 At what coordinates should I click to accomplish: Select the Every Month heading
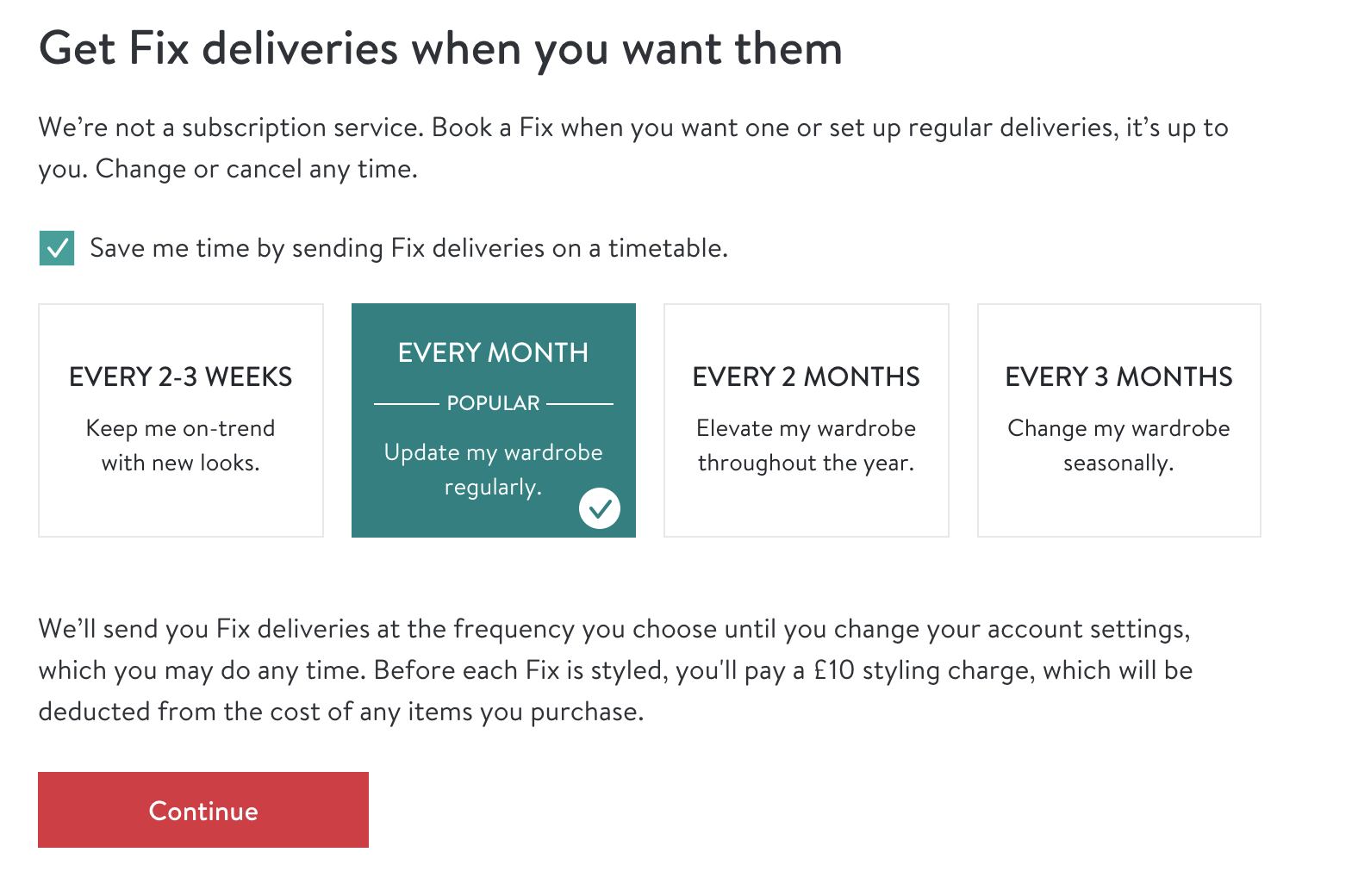(493, 352)
